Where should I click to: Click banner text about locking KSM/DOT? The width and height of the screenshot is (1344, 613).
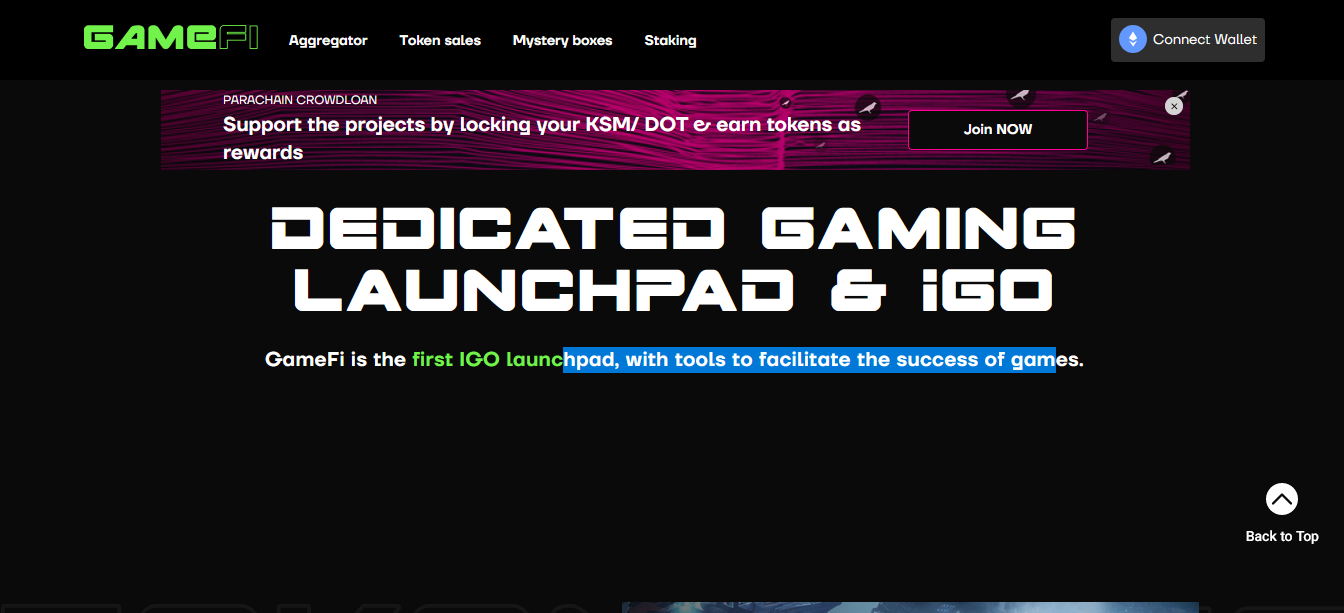(542, 139)
